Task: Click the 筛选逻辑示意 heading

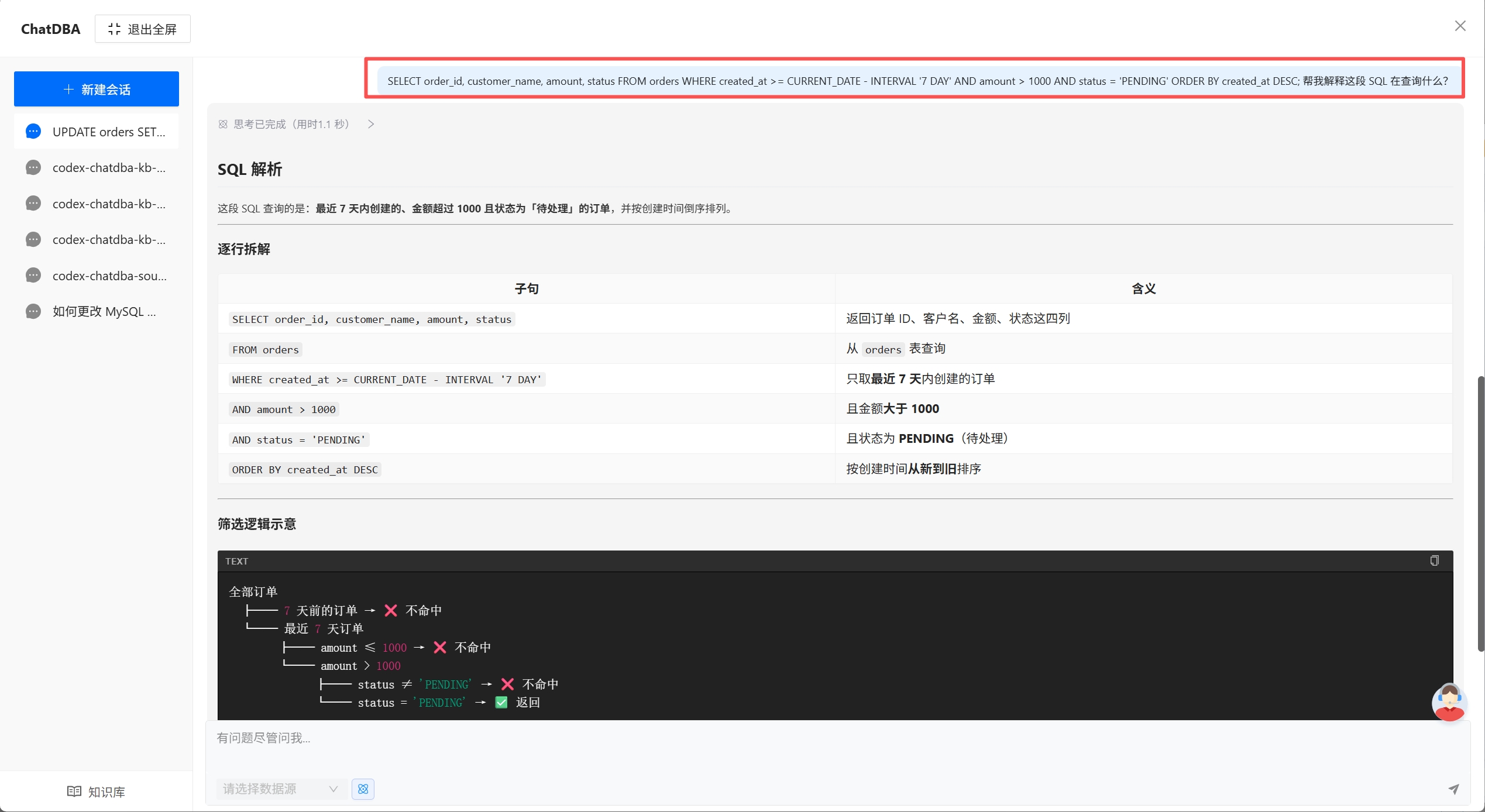Action: [x=257, y=524]
